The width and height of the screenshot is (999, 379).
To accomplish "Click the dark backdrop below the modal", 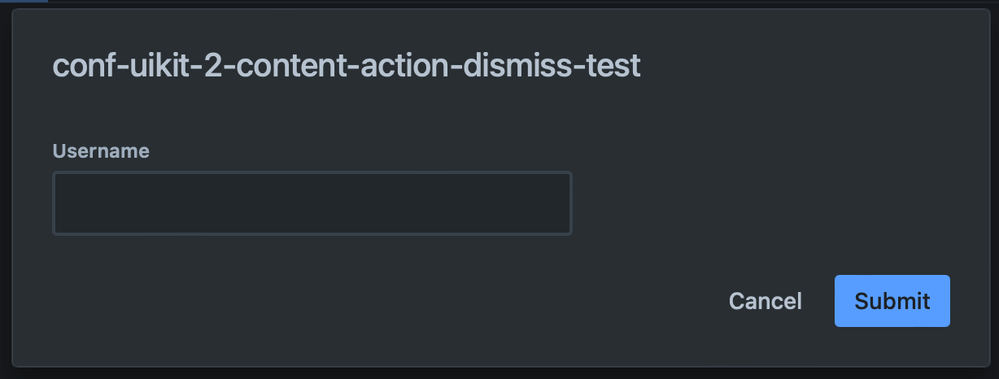I will (500, 373).
